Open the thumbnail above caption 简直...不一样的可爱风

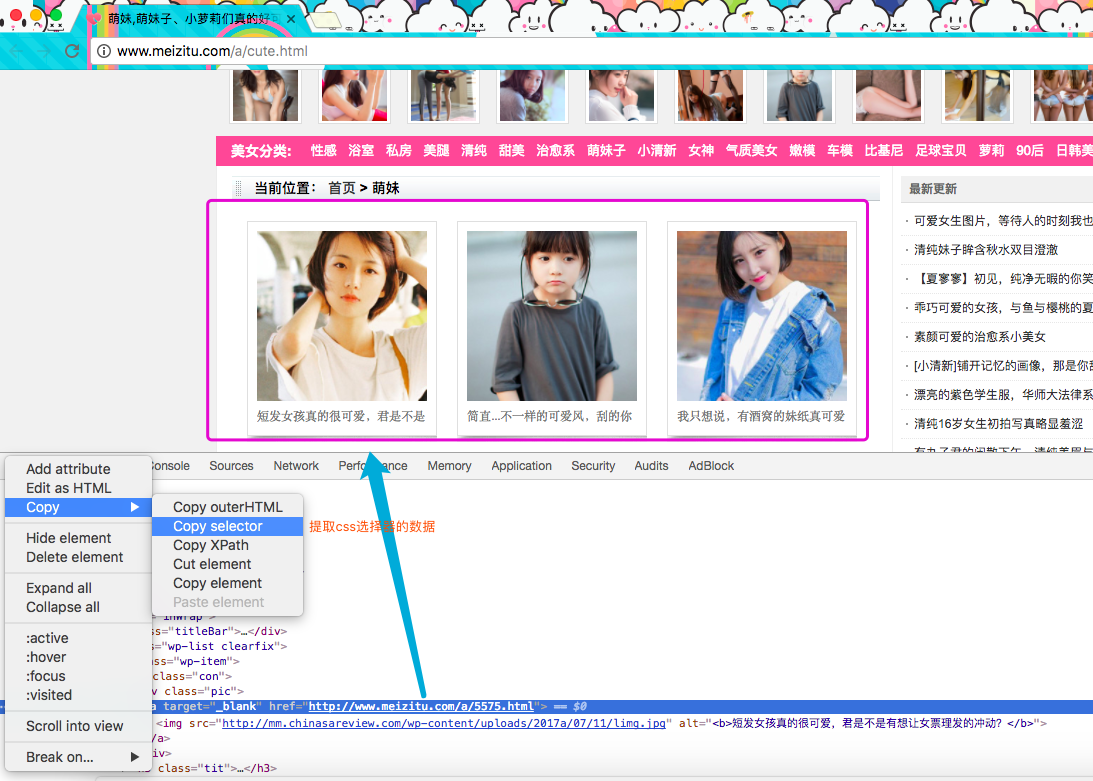[552, 316]
